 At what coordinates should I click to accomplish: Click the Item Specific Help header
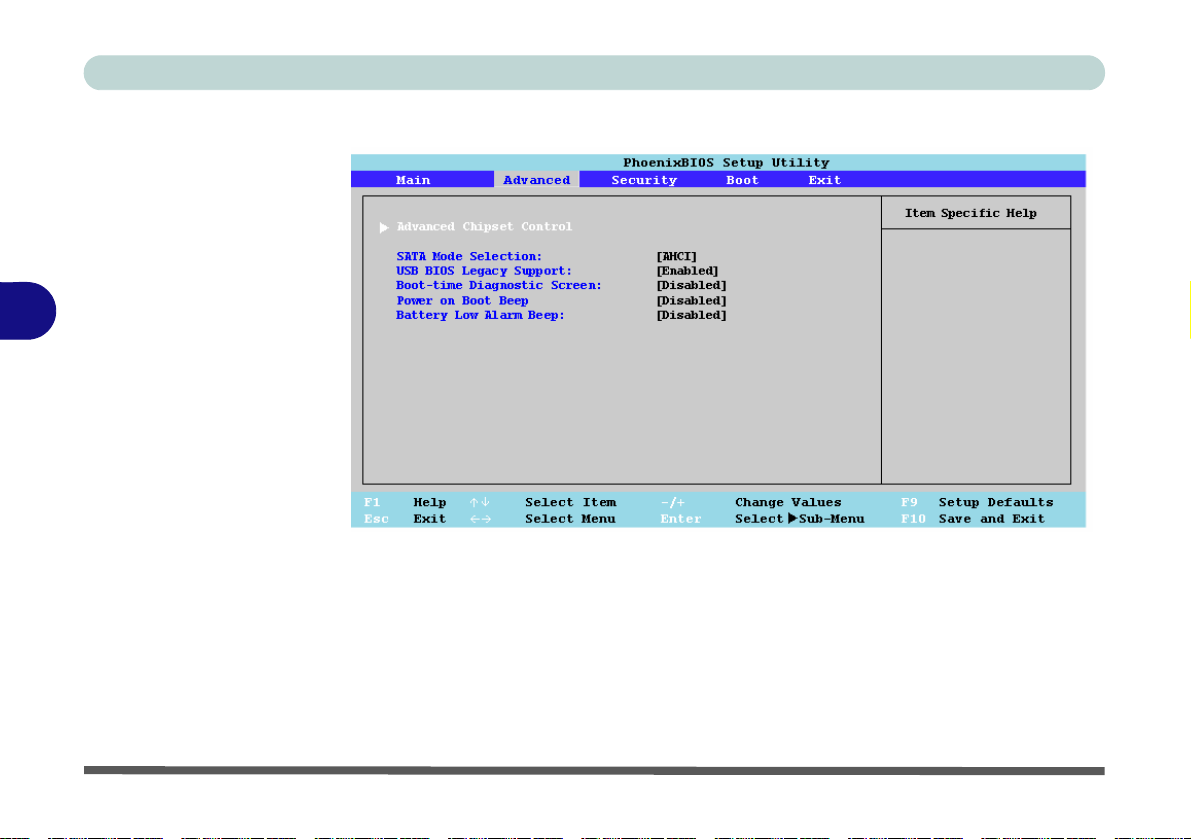[970, 213]
